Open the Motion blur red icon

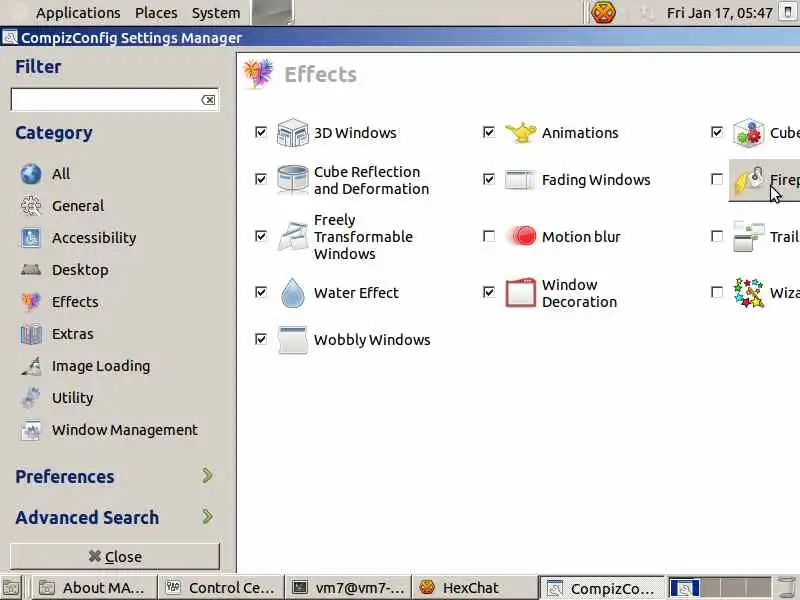[x=520, y=236]
